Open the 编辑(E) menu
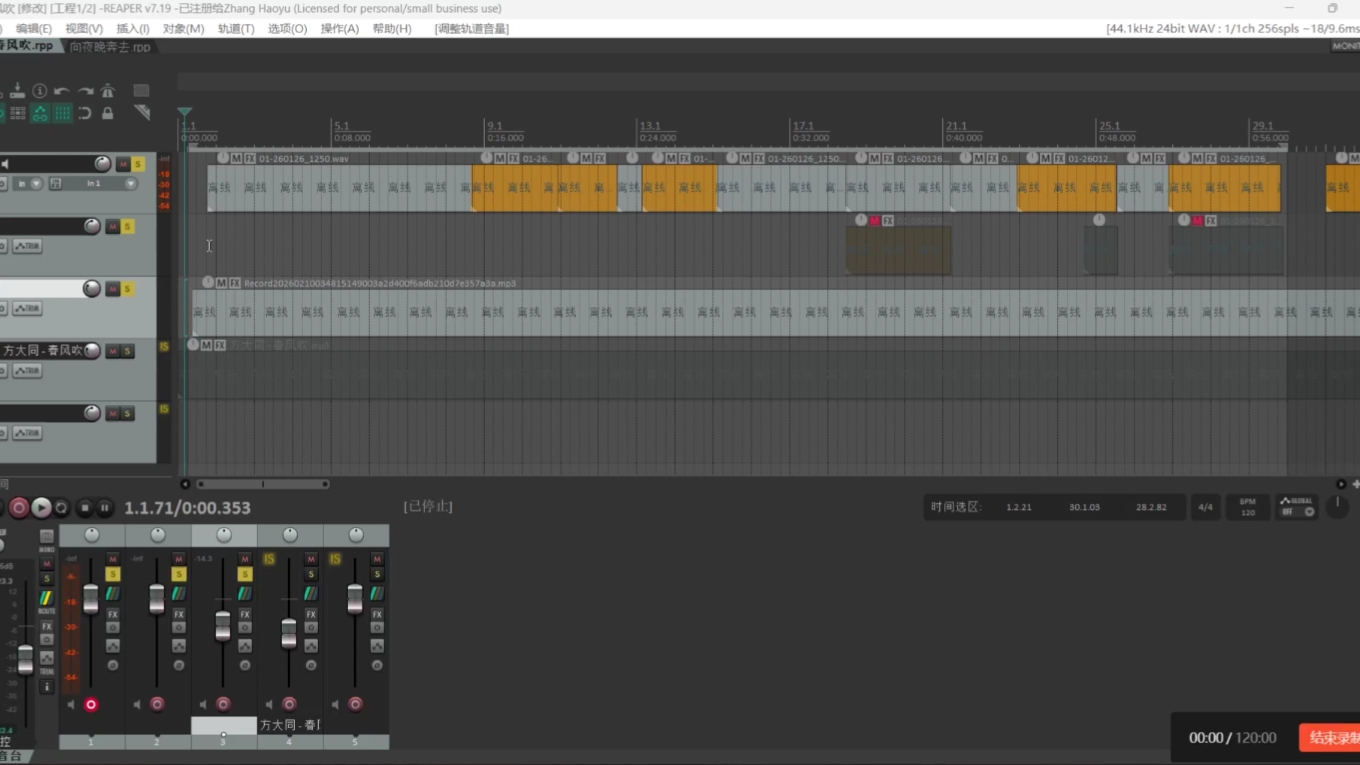This screenshot has width=1360, height=765. pos(33,29)
